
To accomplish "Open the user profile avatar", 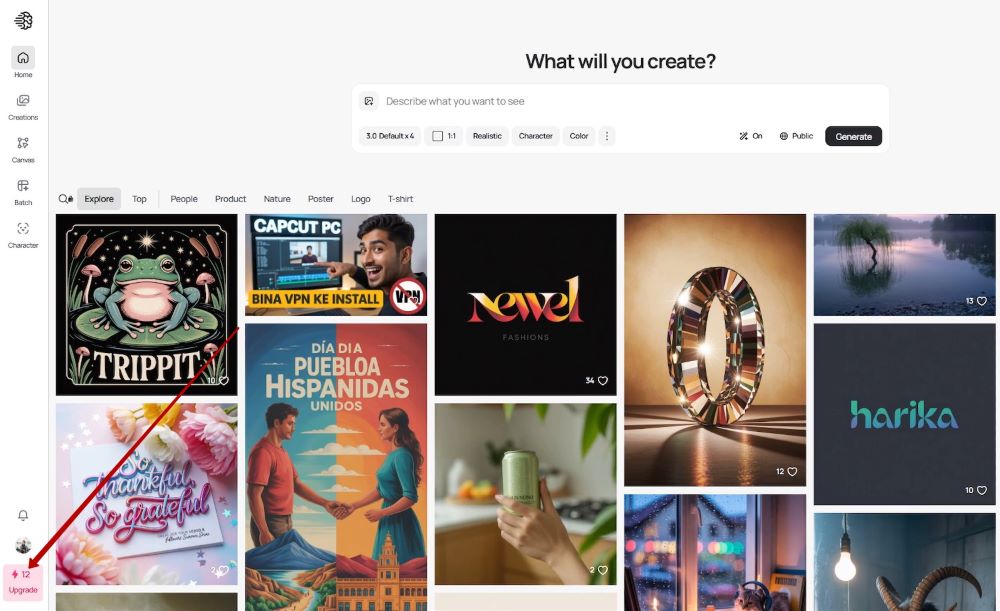I will 23,545.
